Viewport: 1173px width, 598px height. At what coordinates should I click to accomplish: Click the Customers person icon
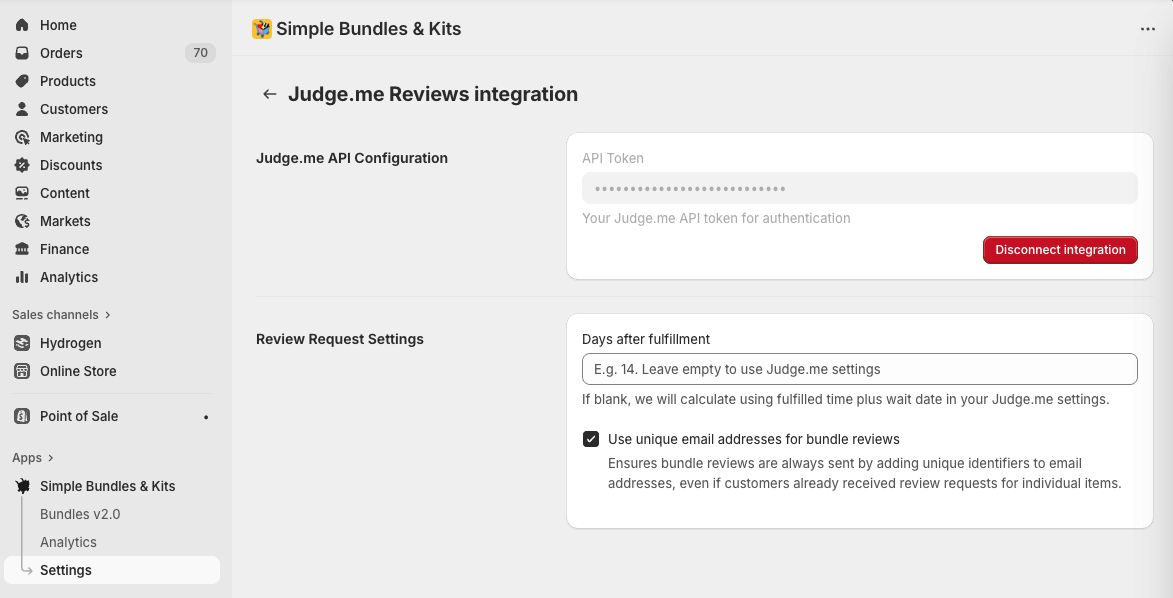click(22, 109)
